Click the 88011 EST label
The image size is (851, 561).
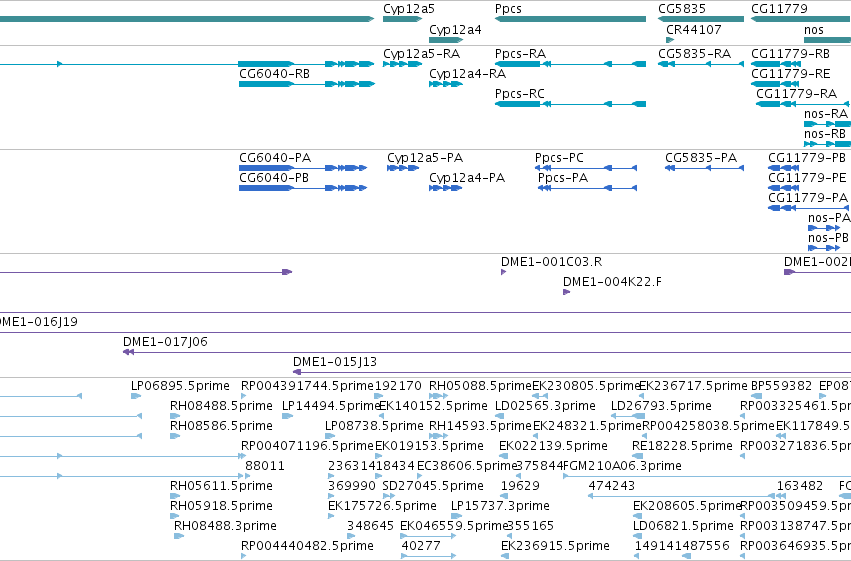click(x=265, y=466)
